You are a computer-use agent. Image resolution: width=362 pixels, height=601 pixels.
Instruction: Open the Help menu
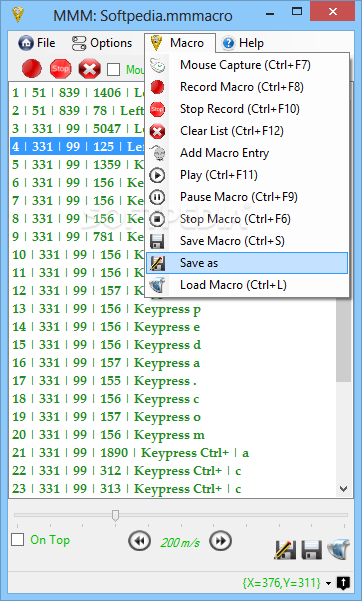[x=243, y=43]
